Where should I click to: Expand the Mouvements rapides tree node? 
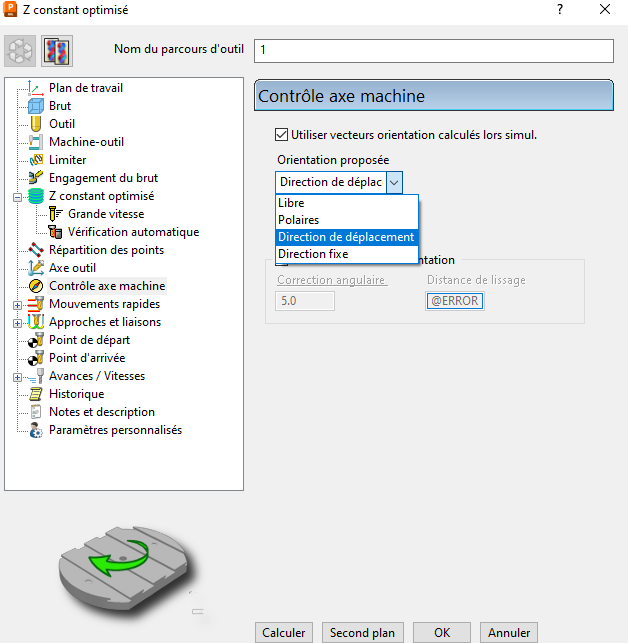(17, 304)
